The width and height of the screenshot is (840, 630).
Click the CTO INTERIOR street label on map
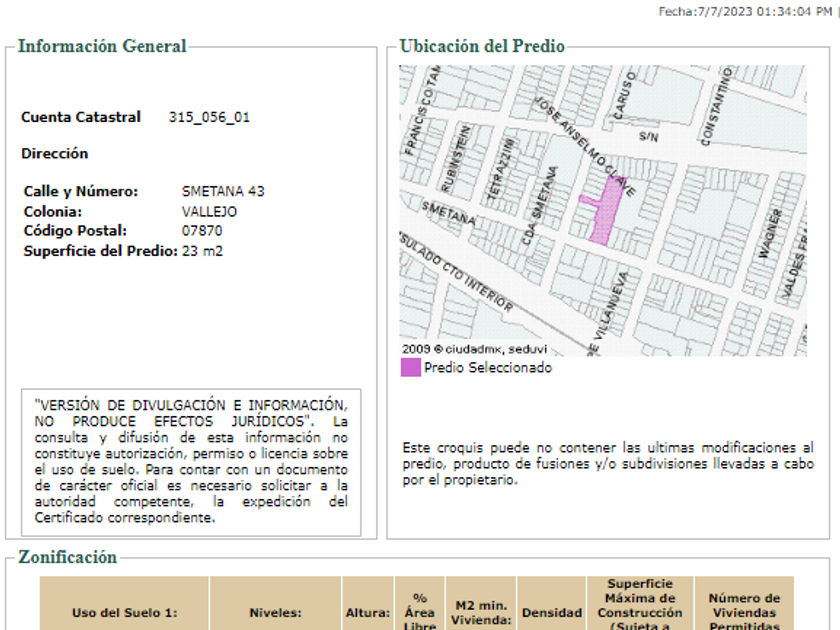478,285
